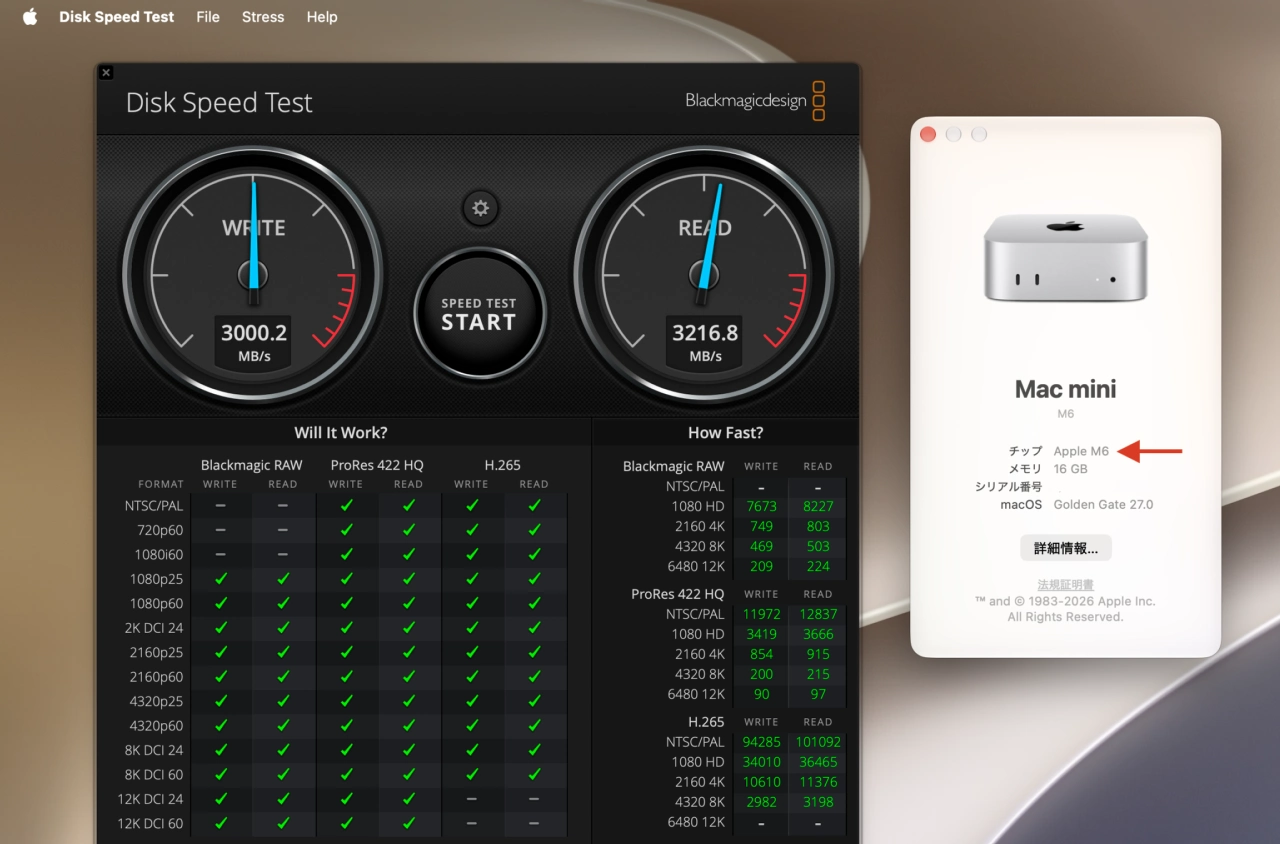
Task: Click the NTSC/PAL row label in Will It Work
Action: (x=154, y=506)
